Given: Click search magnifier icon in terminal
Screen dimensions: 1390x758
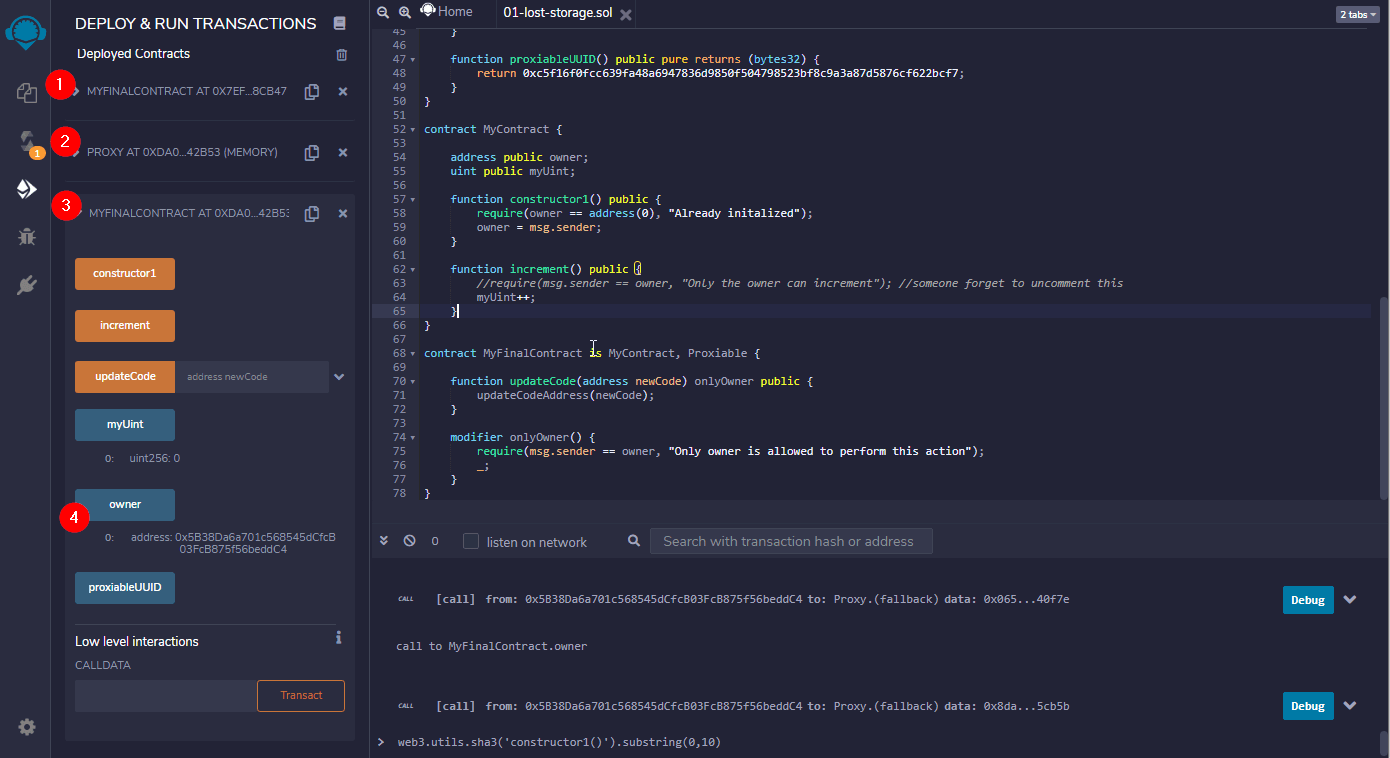Looking at the screenshot, I should (634, 541).
